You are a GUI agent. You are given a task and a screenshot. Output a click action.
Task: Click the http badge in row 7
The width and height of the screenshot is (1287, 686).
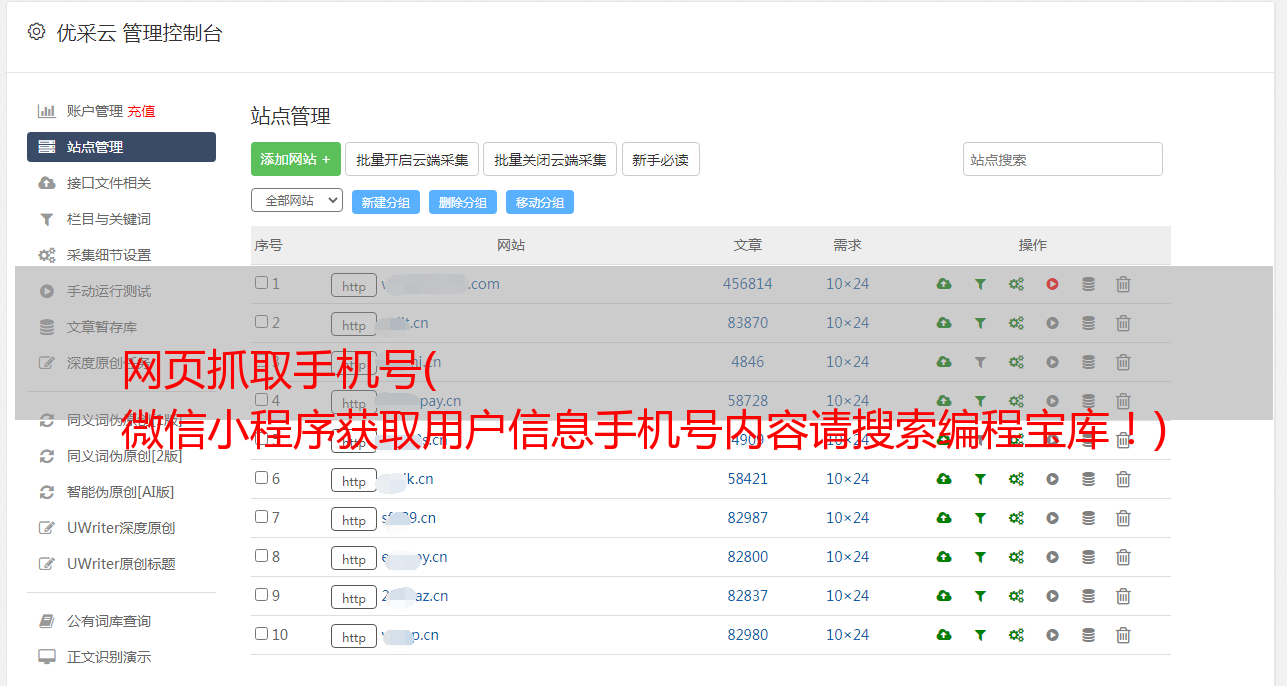click(354, 519)
